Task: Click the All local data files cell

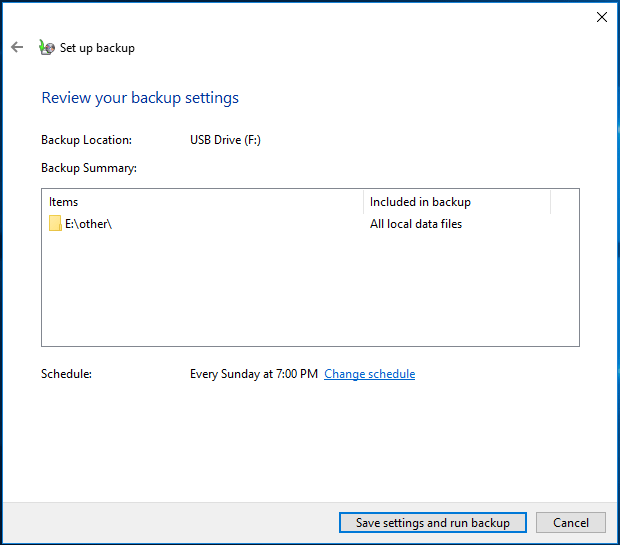Action: point(416,224)
